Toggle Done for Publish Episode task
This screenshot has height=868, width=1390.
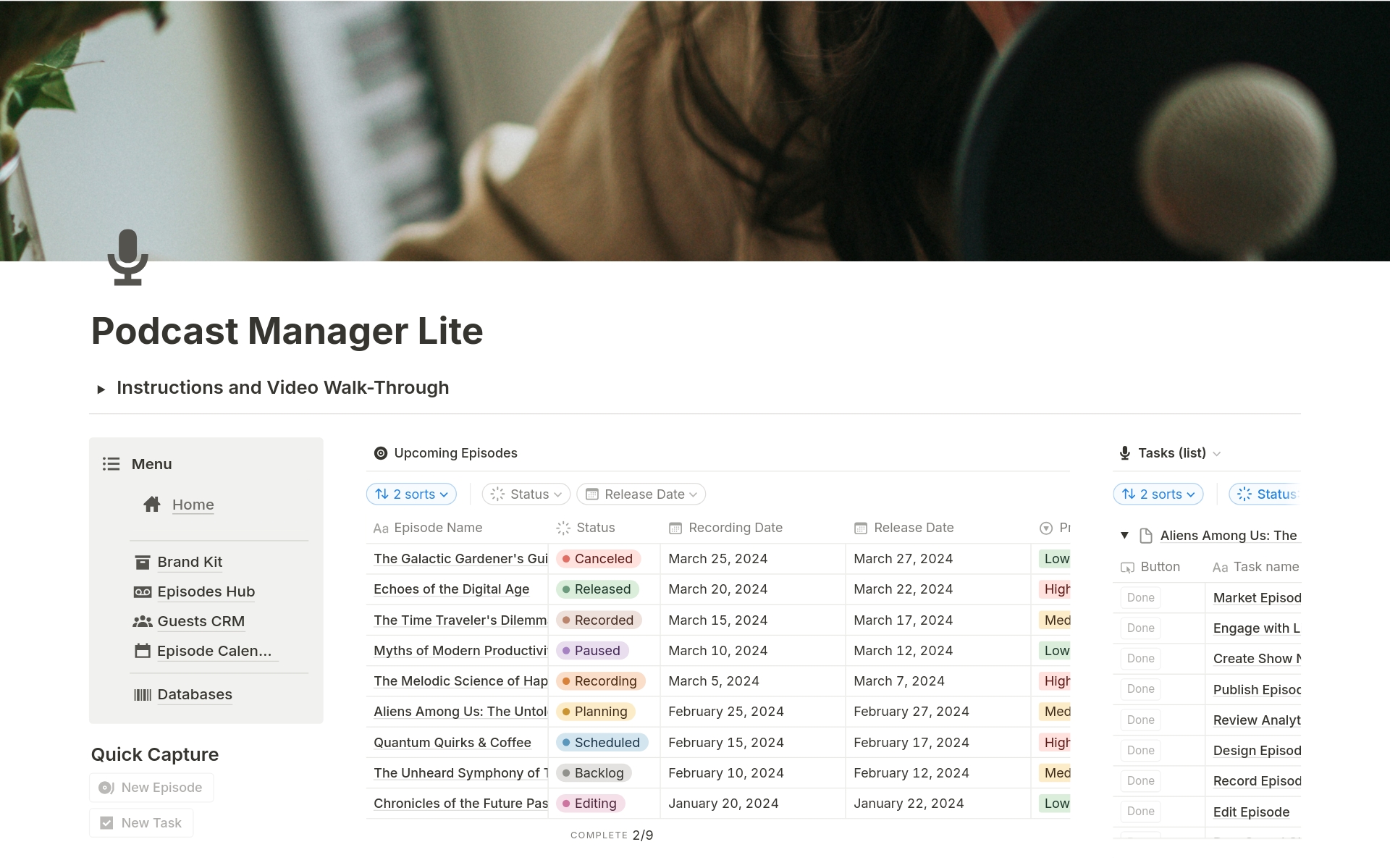click(1141, 689)
